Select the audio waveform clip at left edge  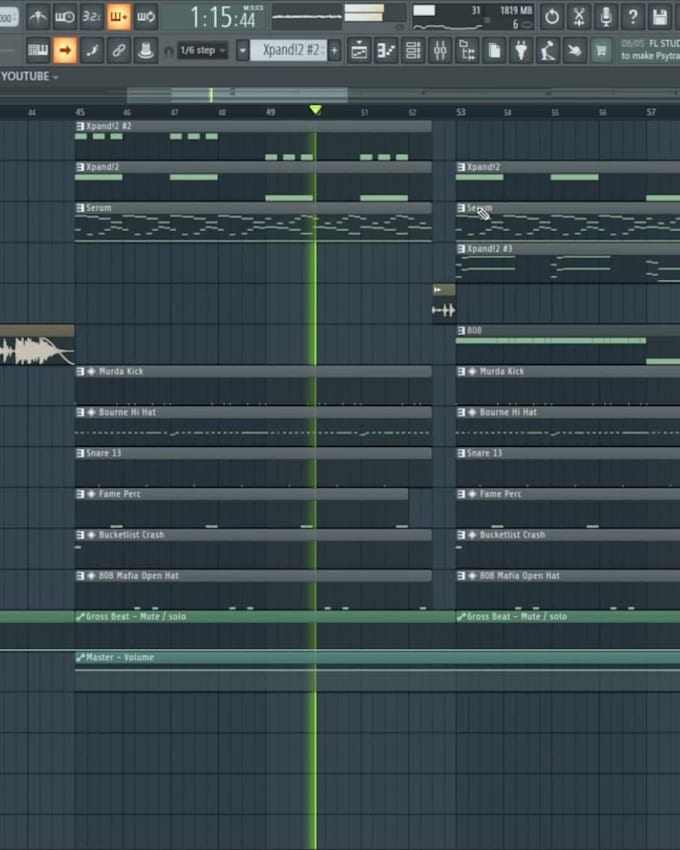[x=37, y=345]
